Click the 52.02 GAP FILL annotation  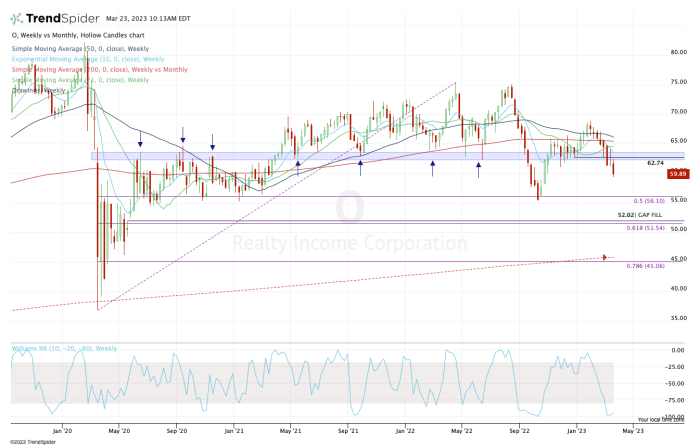pos(640,215)
